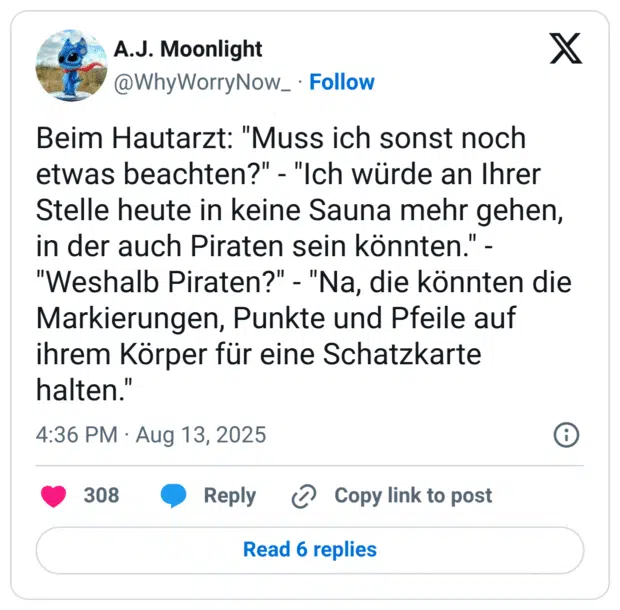Image resolution: width=620 pixels, height=610 pixels.
Task: Click the X logo icon
Action: 566,49
